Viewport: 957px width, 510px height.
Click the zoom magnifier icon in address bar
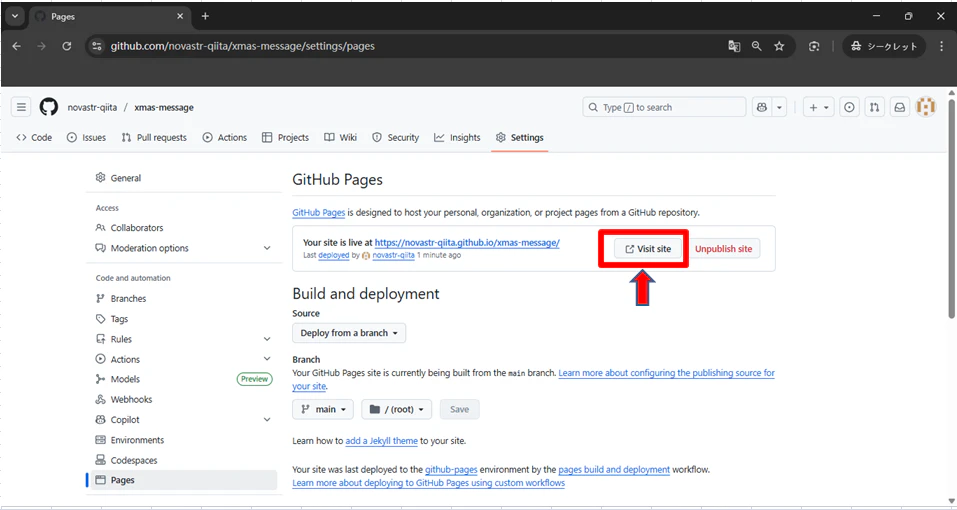click(757, 46)
